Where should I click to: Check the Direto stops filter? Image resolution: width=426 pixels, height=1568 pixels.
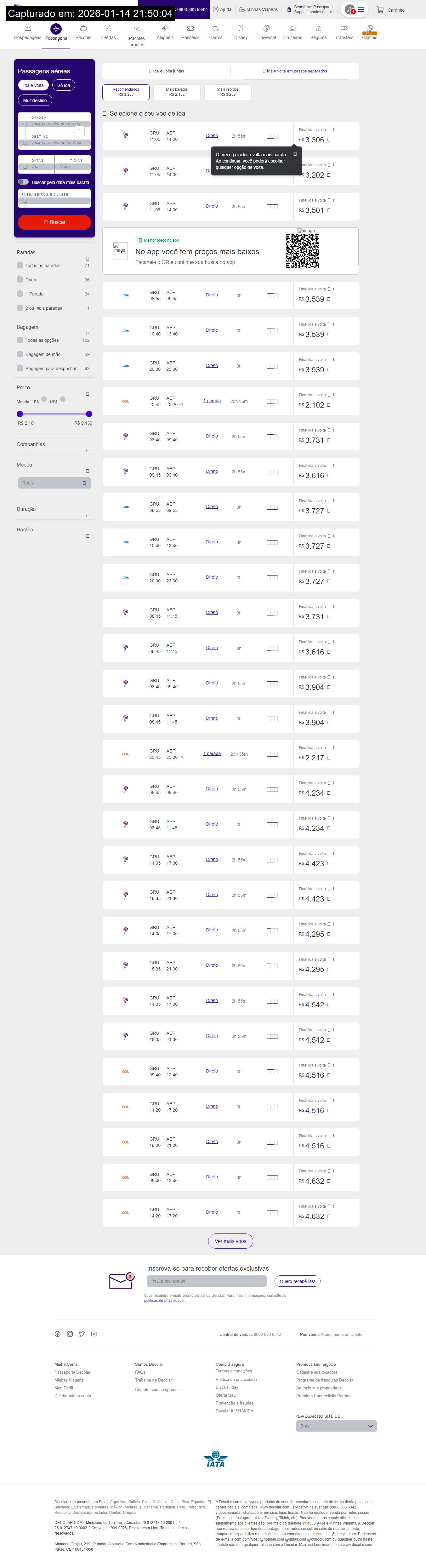20,280
